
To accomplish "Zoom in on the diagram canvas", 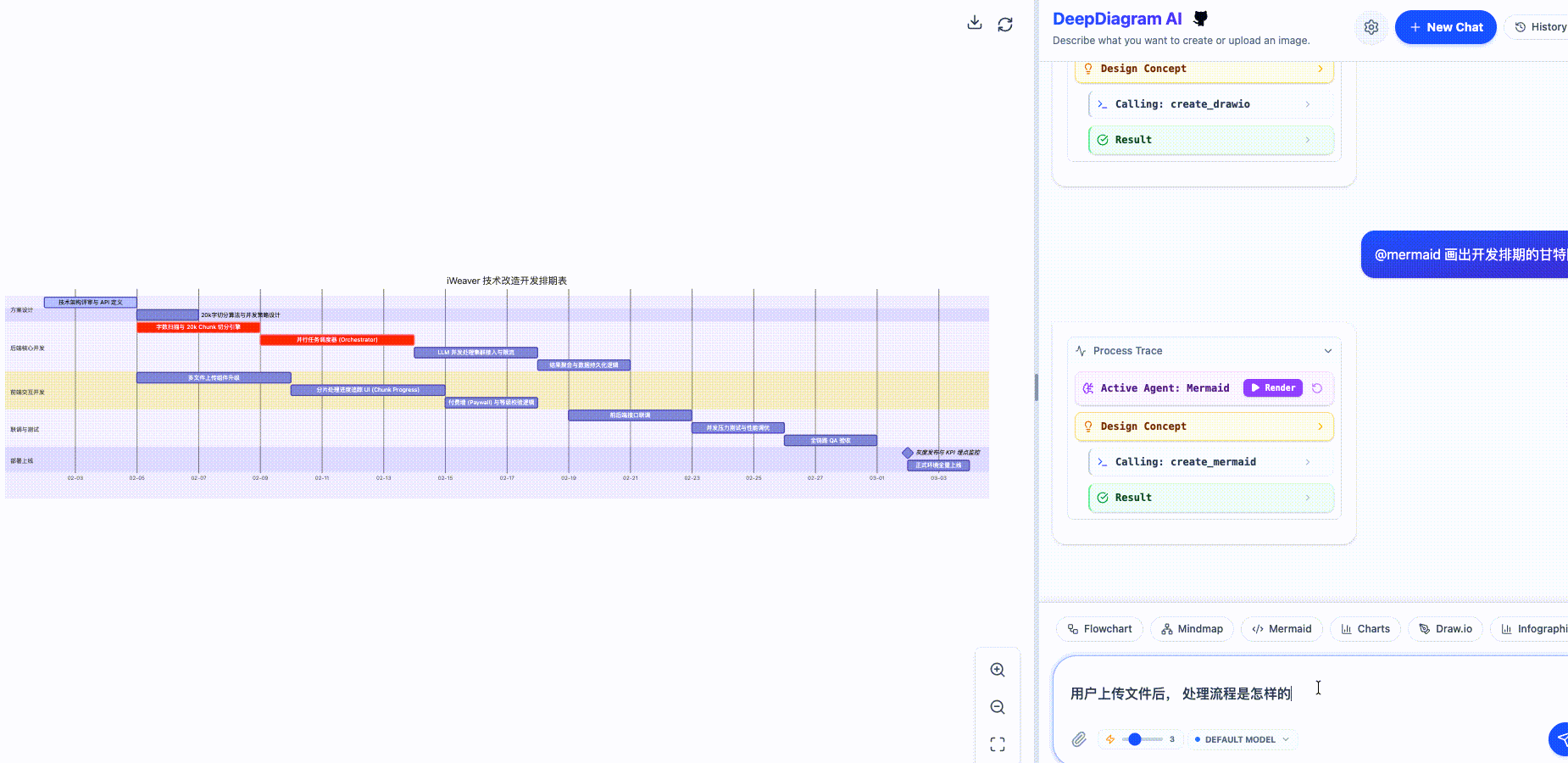I will (998, 670).
